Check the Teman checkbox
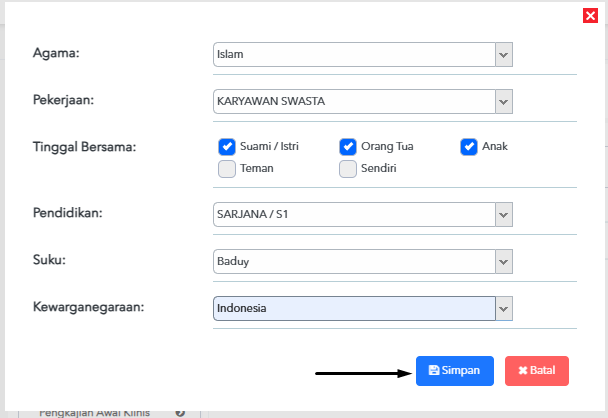Viewport: 608px width, 418px height. [x=227, y=169]
